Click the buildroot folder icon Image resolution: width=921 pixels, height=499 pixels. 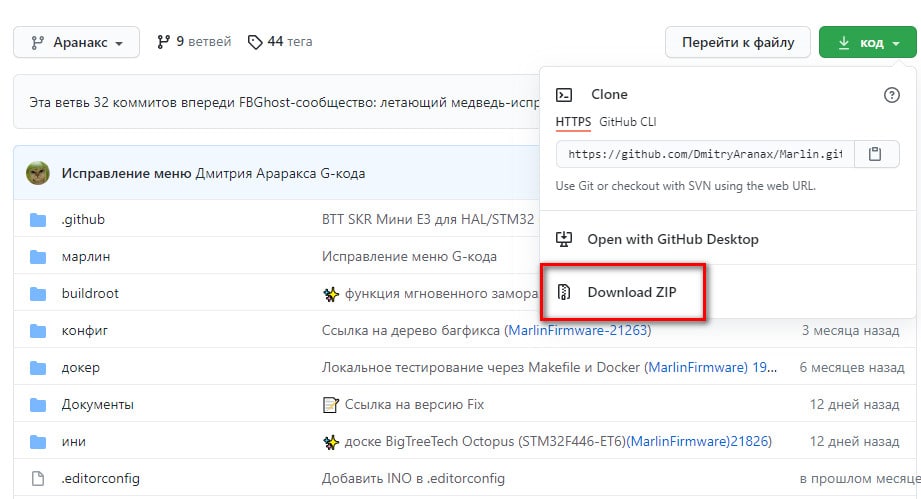coord(38,294)
